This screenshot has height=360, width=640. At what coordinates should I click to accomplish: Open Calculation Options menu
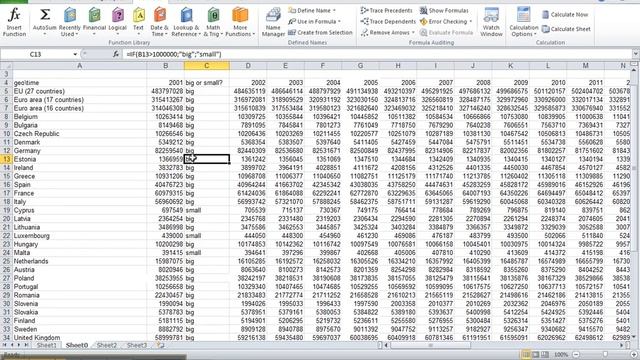(x=524, y=22)
